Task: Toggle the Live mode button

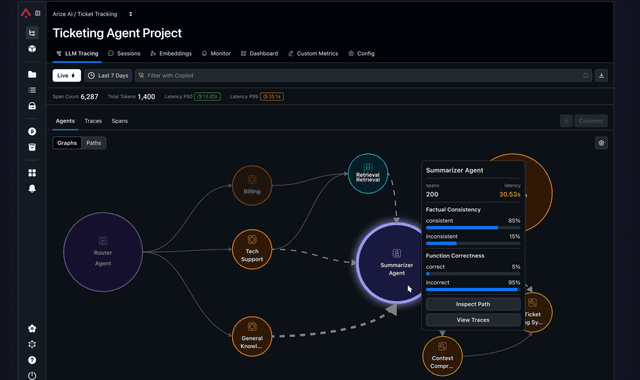Action: pyautogui.click(x=67, y=76)
